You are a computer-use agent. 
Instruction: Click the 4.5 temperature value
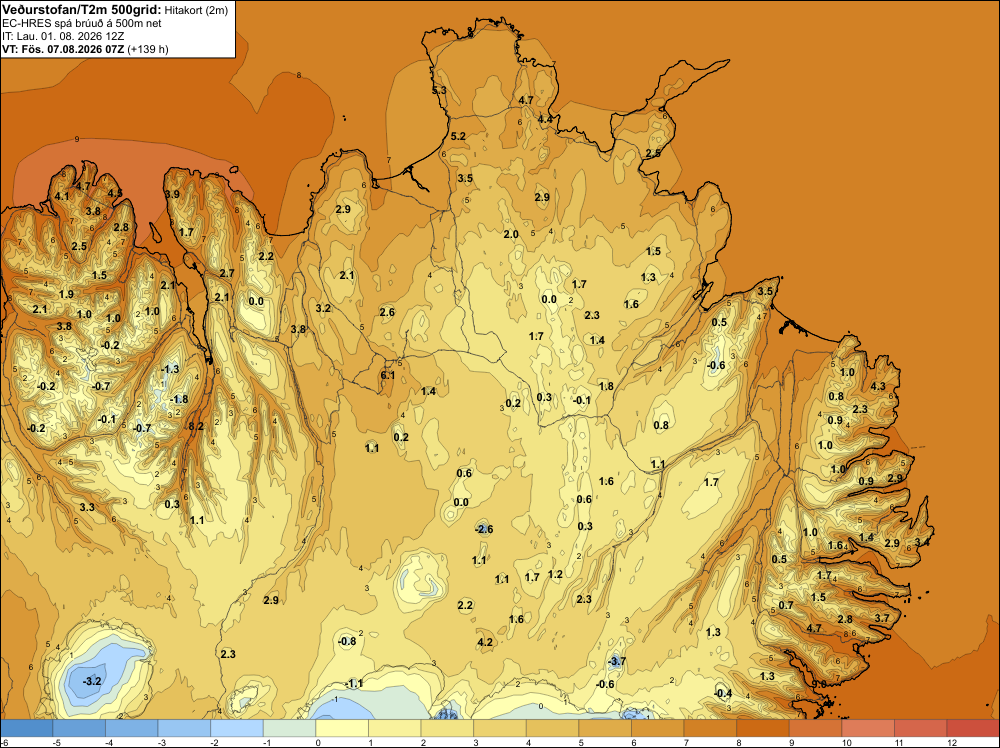(115, 193)
